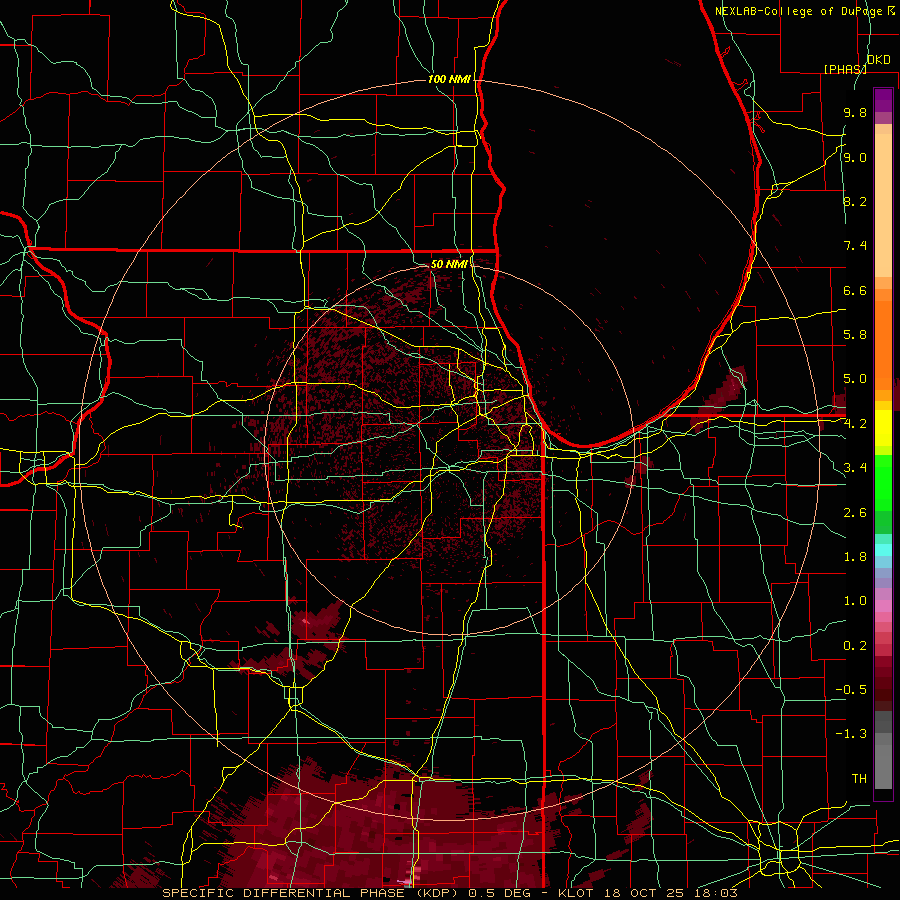Click the purple top color bar segment
The height and width of the screenshot is (900, 900).
[x=883, y=100]
